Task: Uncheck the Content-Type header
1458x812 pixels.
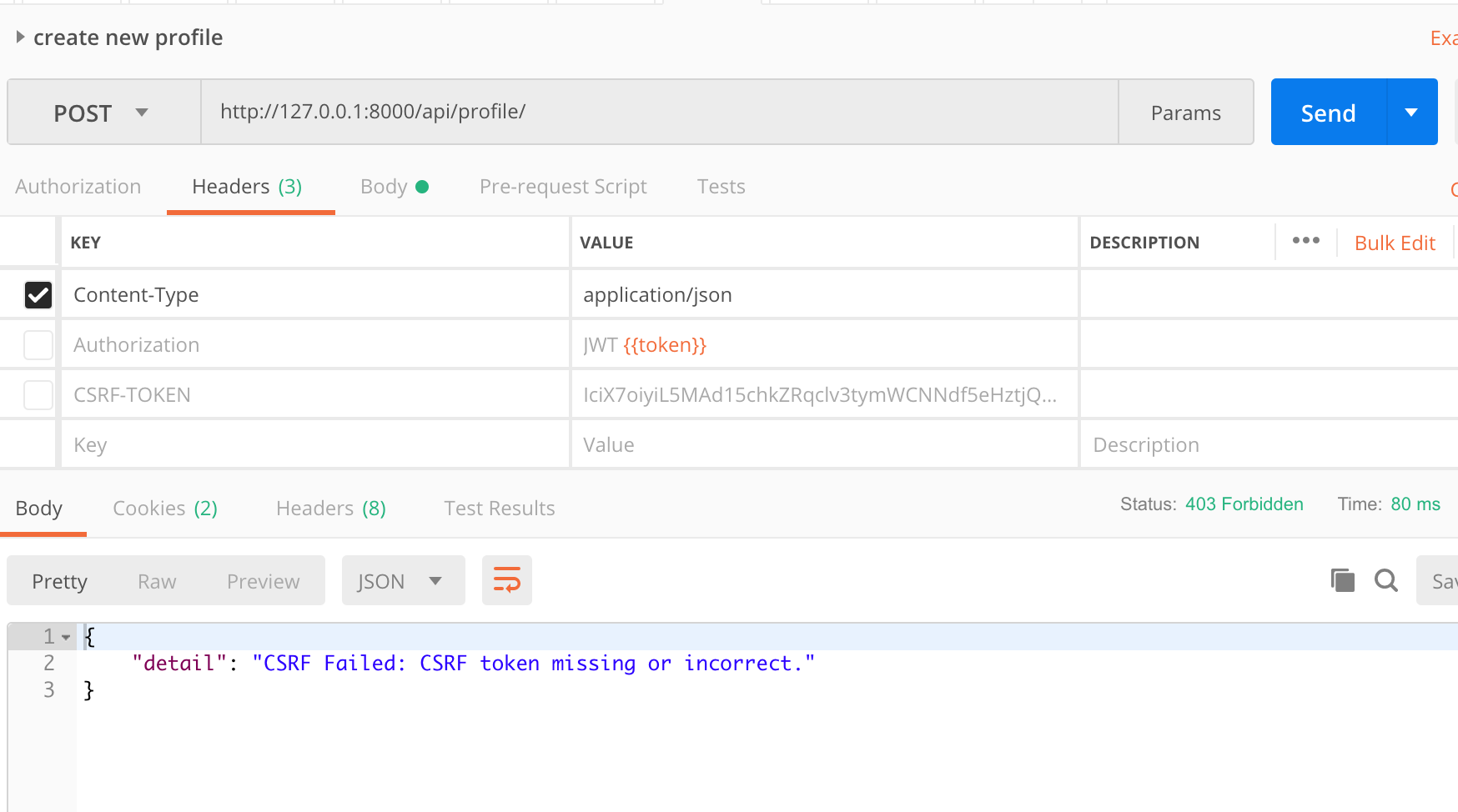Action: (38, 294)
